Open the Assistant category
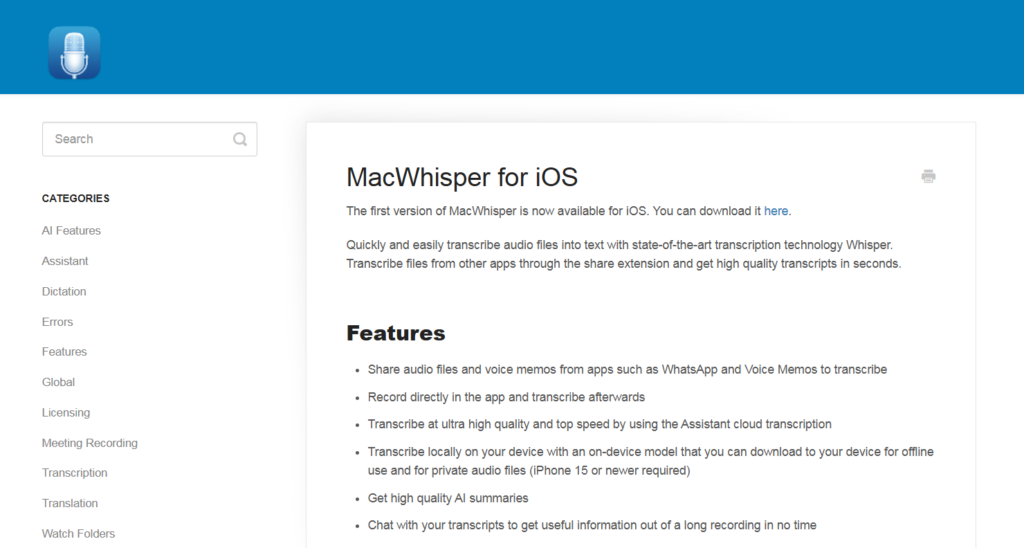This screenshot has width=1024, height=548. point(65,261)
